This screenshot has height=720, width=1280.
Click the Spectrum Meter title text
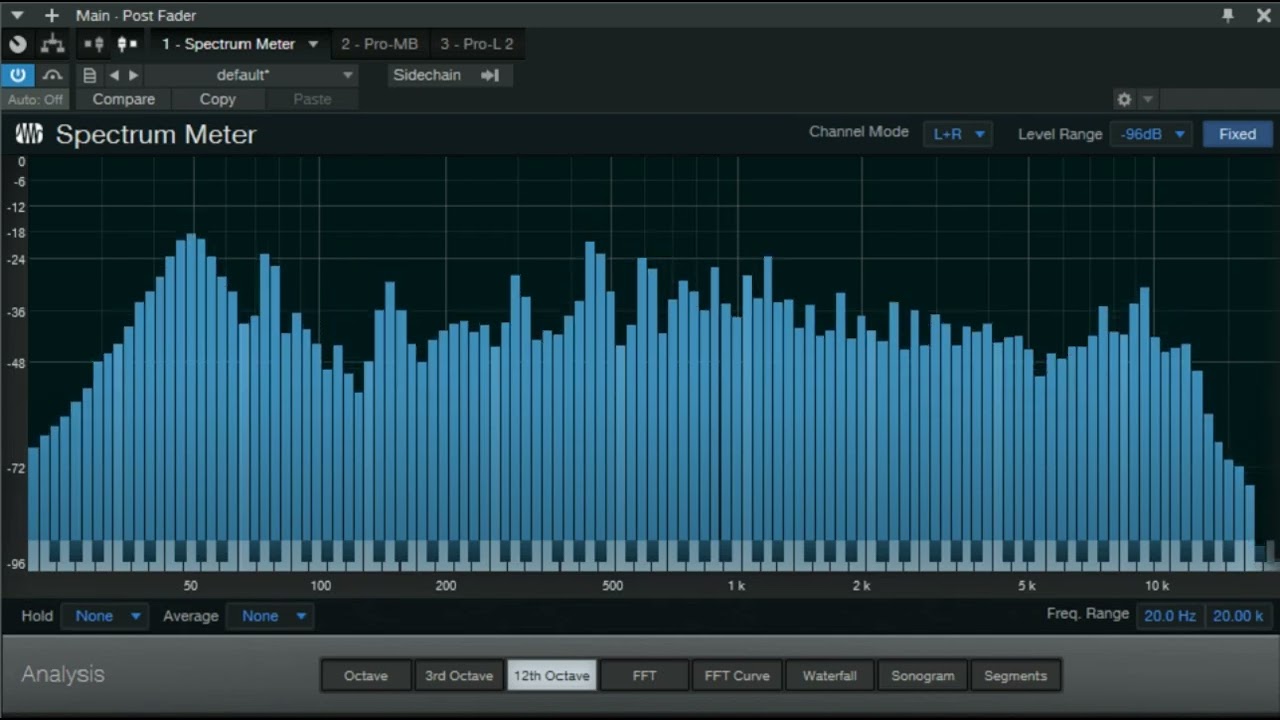pyautogui.click(x=156, y=135)
